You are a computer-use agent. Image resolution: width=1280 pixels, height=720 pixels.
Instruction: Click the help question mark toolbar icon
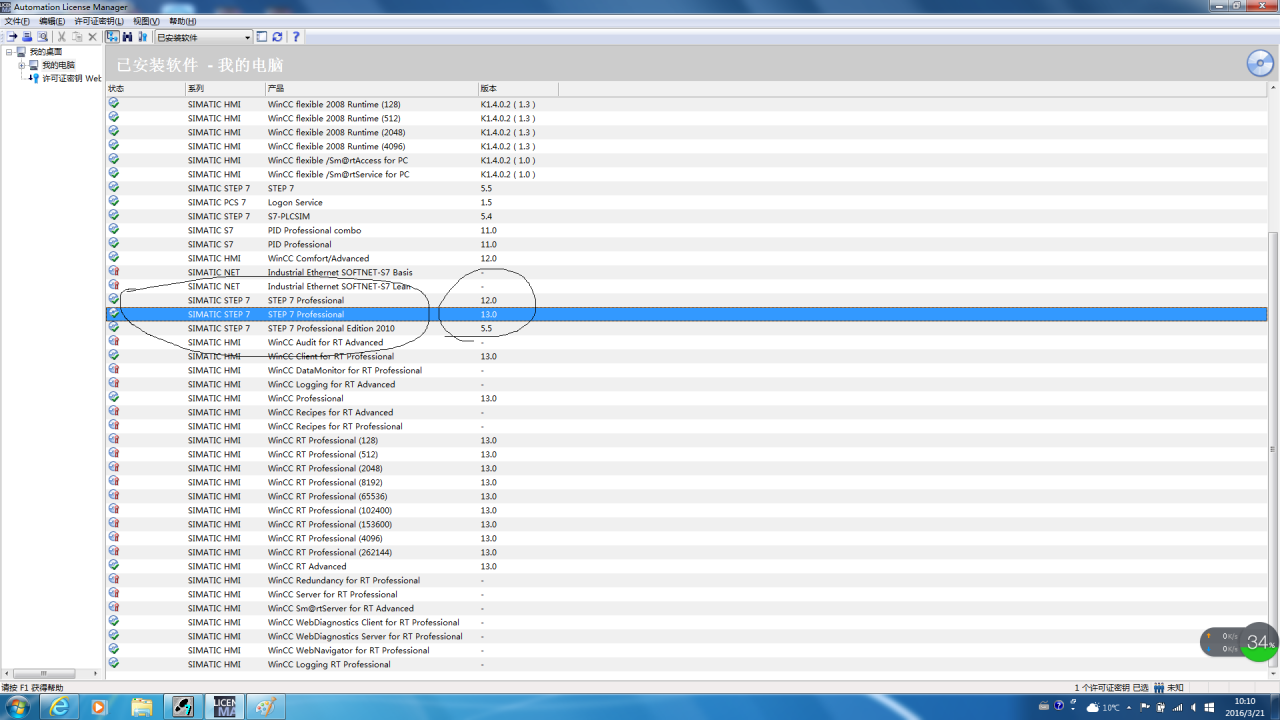295,37
